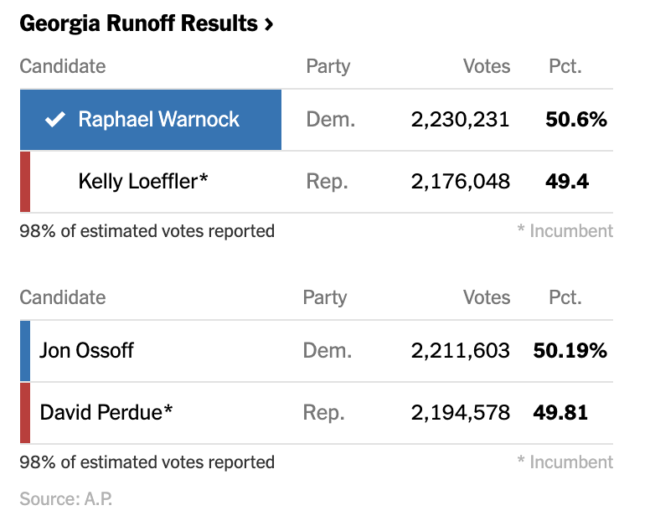The height and width of the screenshot is (521, 650).
Task: Click the blue party bar beside Jon Ossoff
Action: click(25, 350)
